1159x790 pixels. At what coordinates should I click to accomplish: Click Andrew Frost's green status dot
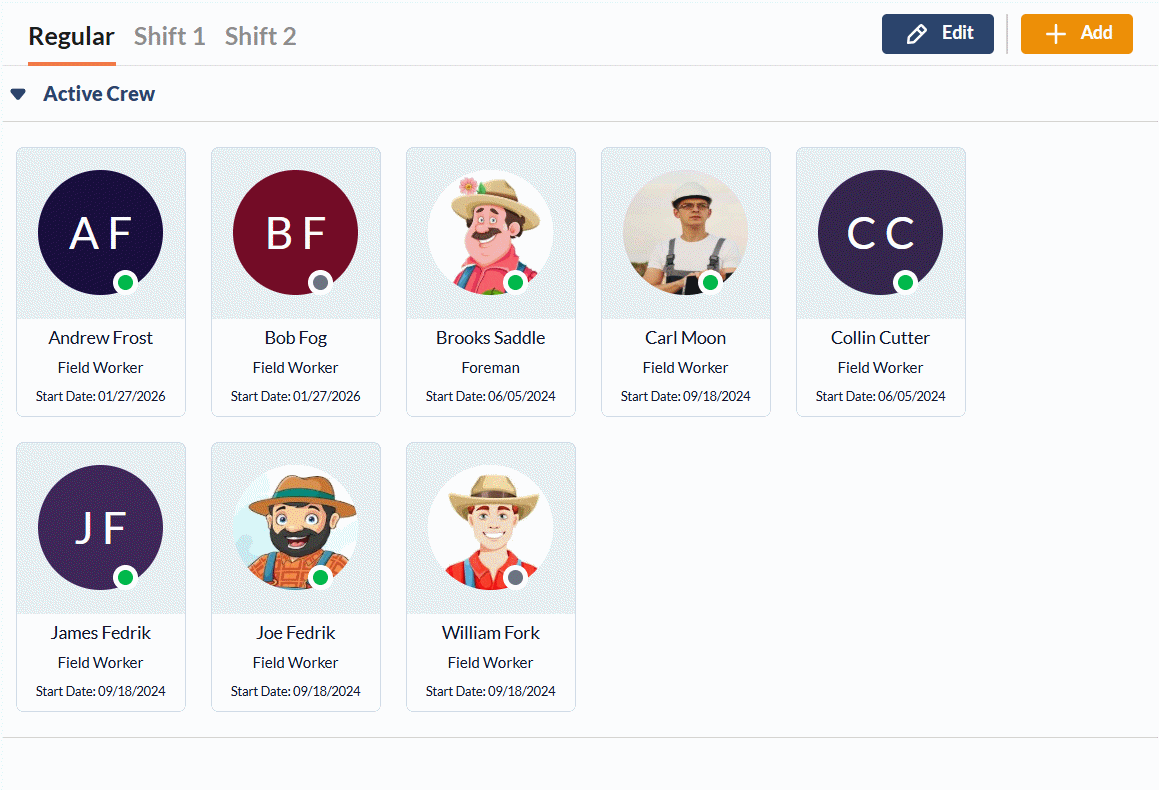coord(125,282)
